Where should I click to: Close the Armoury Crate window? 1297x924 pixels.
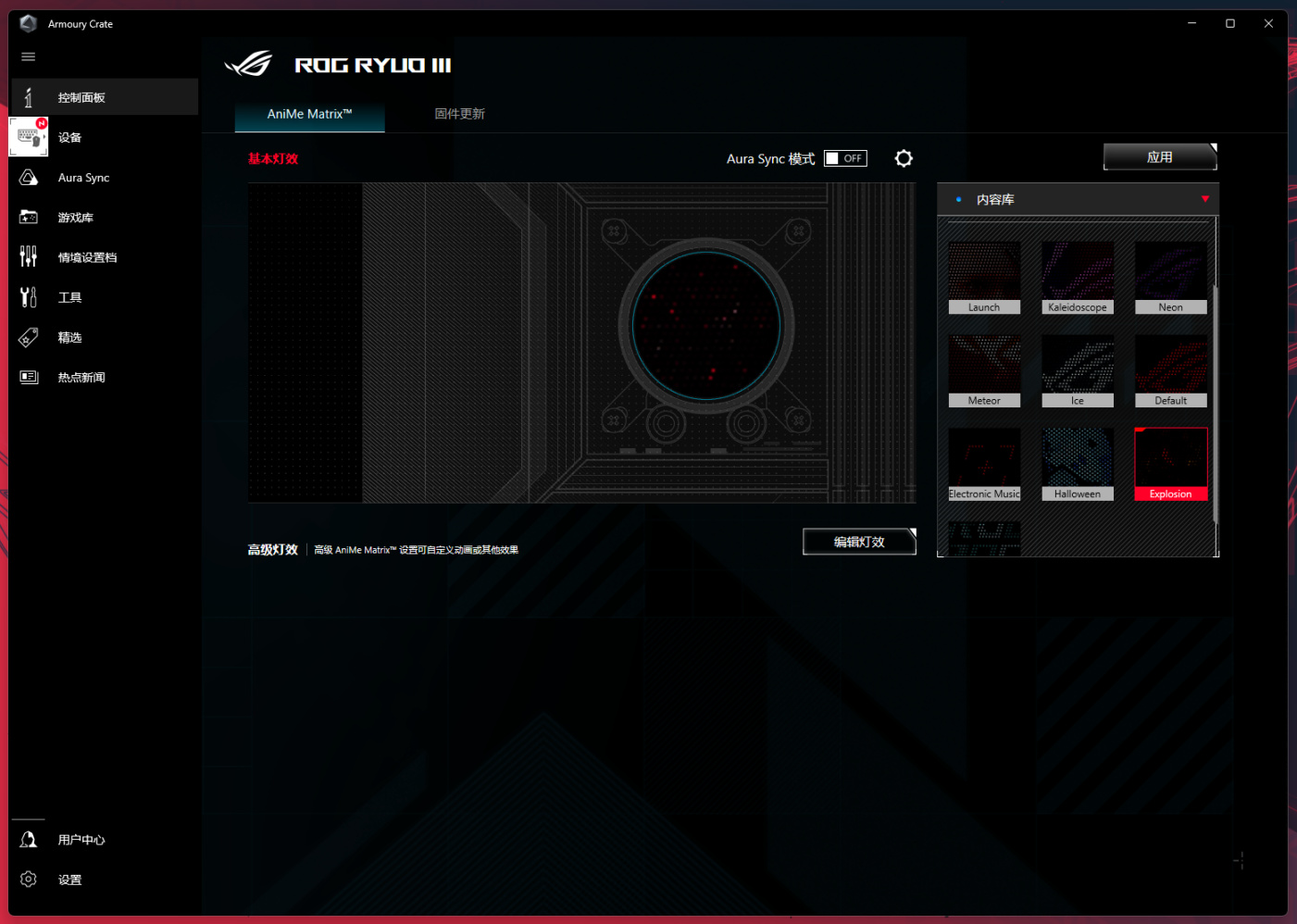coord(1268,23)
